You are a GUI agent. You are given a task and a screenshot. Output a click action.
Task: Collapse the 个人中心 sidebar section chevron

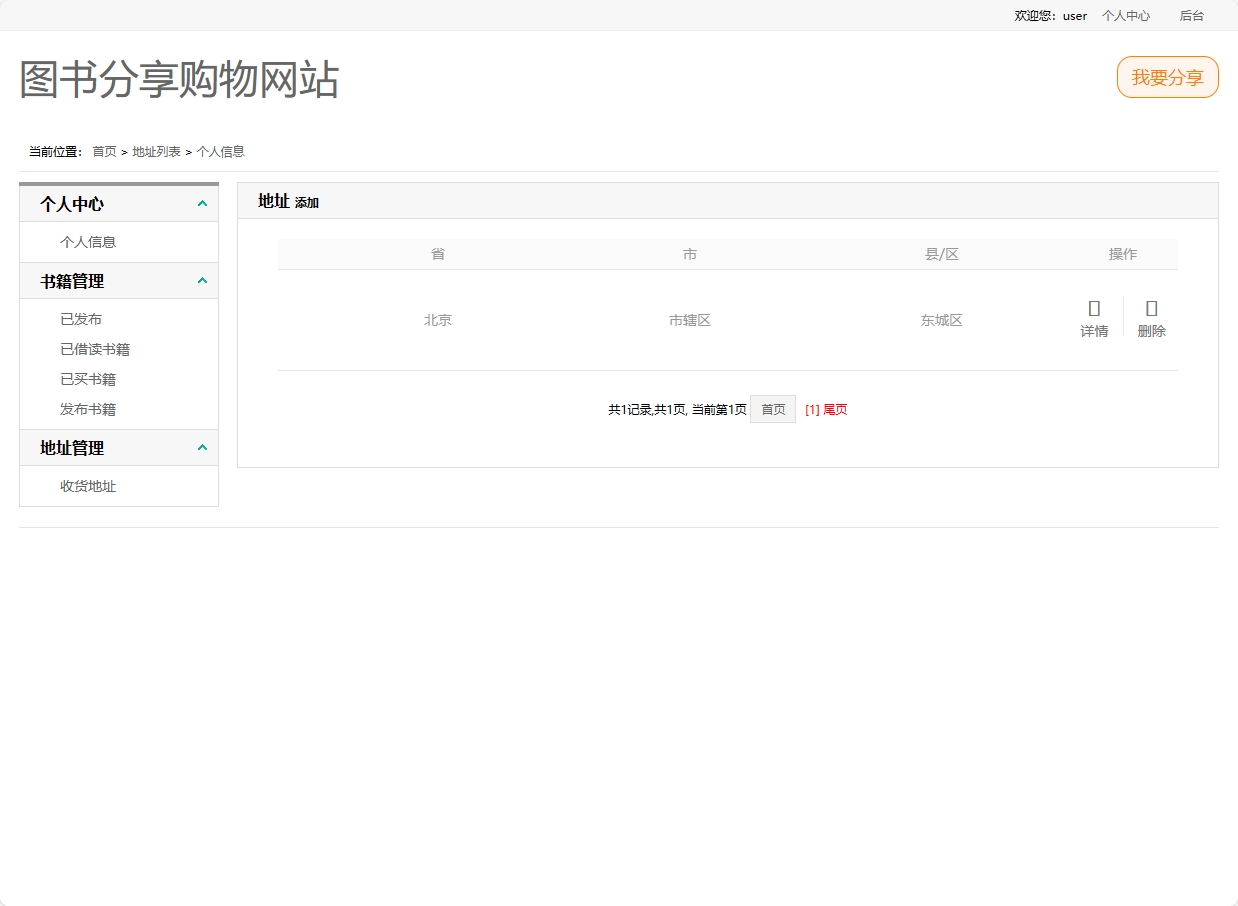pyautogui.click(x=202, y=204)
